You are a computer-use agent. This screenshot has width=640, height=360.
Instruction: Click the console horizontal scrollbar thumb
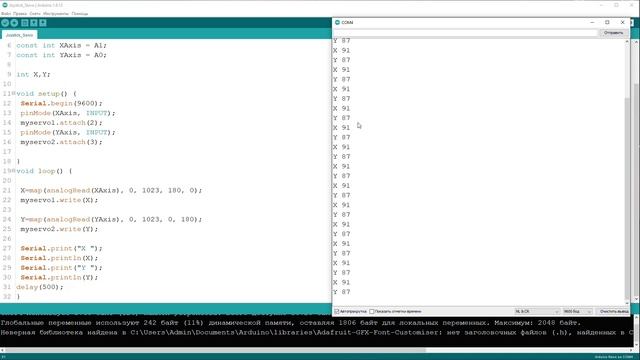click(x=215, y=350)
